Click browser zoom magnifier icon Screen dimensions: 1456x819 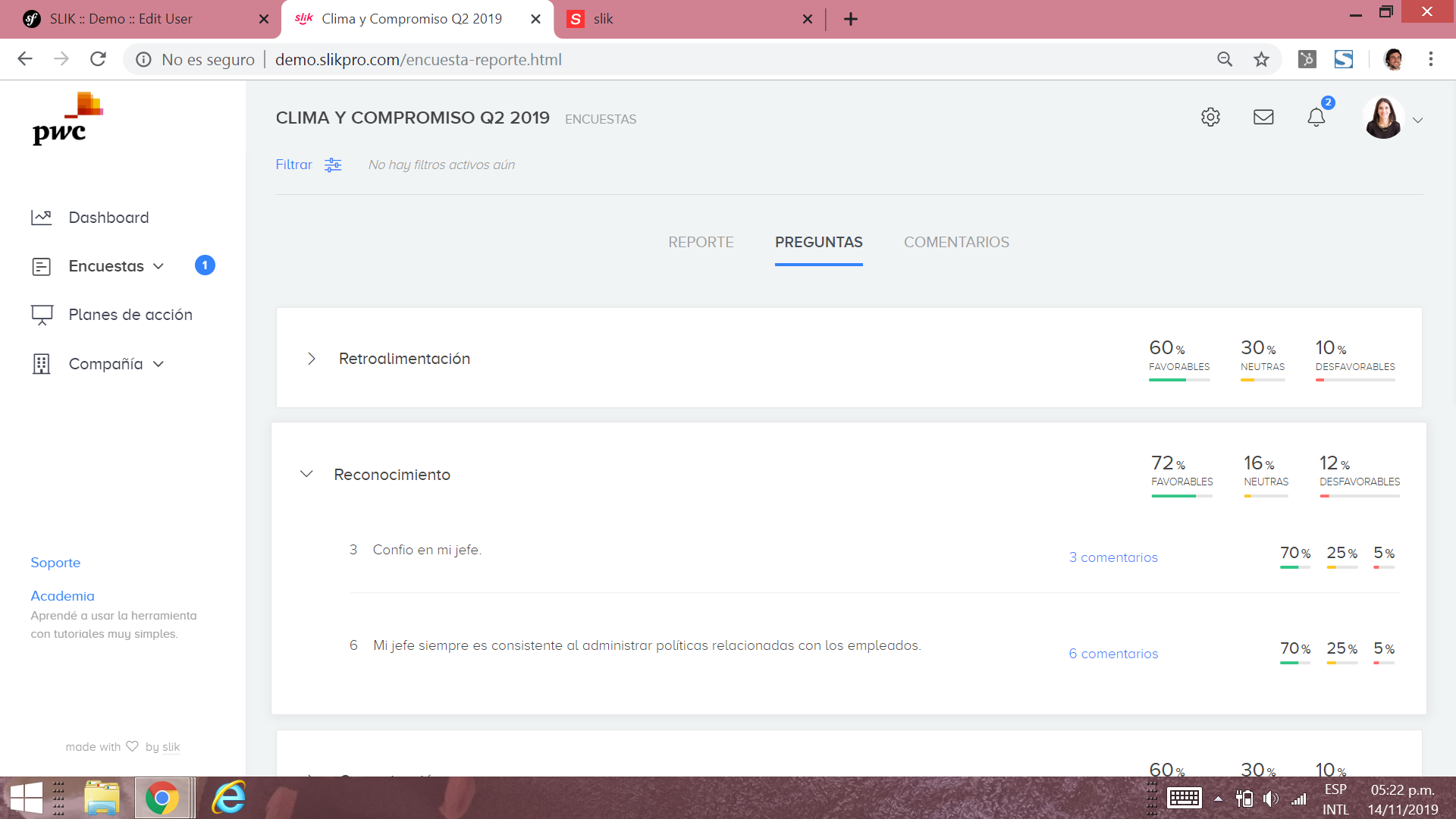click(1225, 59)
